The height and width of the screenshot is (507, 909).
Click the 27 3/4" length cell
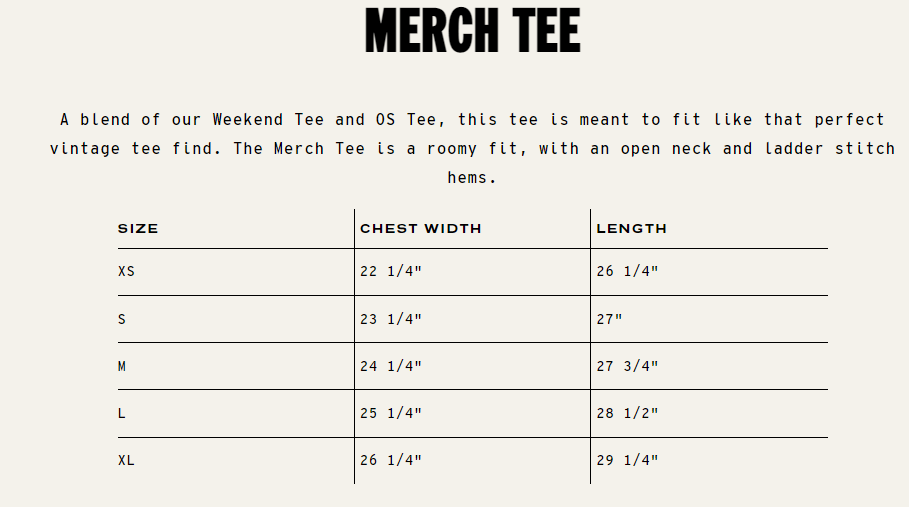[x=627, y=366]
